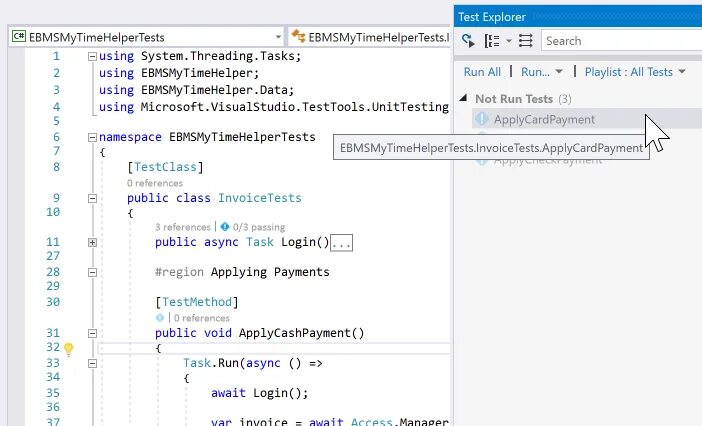Click the test status icon above ApplyCashPayment
This screenshot has height=426, width=702.
(160, 318)
